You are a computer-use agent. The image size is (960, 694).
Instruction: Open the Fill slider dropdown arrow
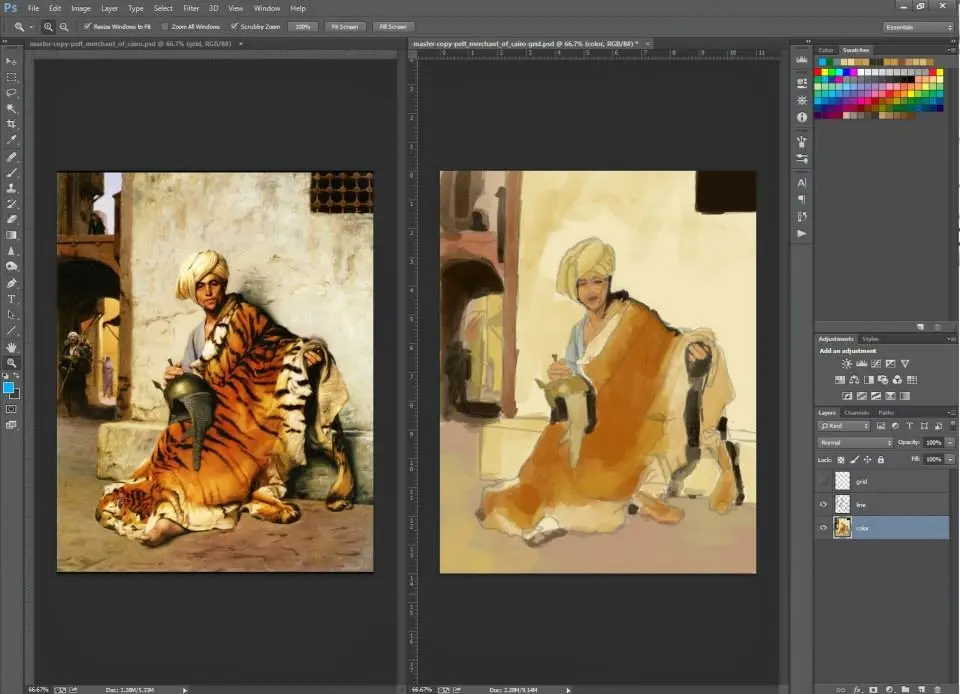(950, 459)
